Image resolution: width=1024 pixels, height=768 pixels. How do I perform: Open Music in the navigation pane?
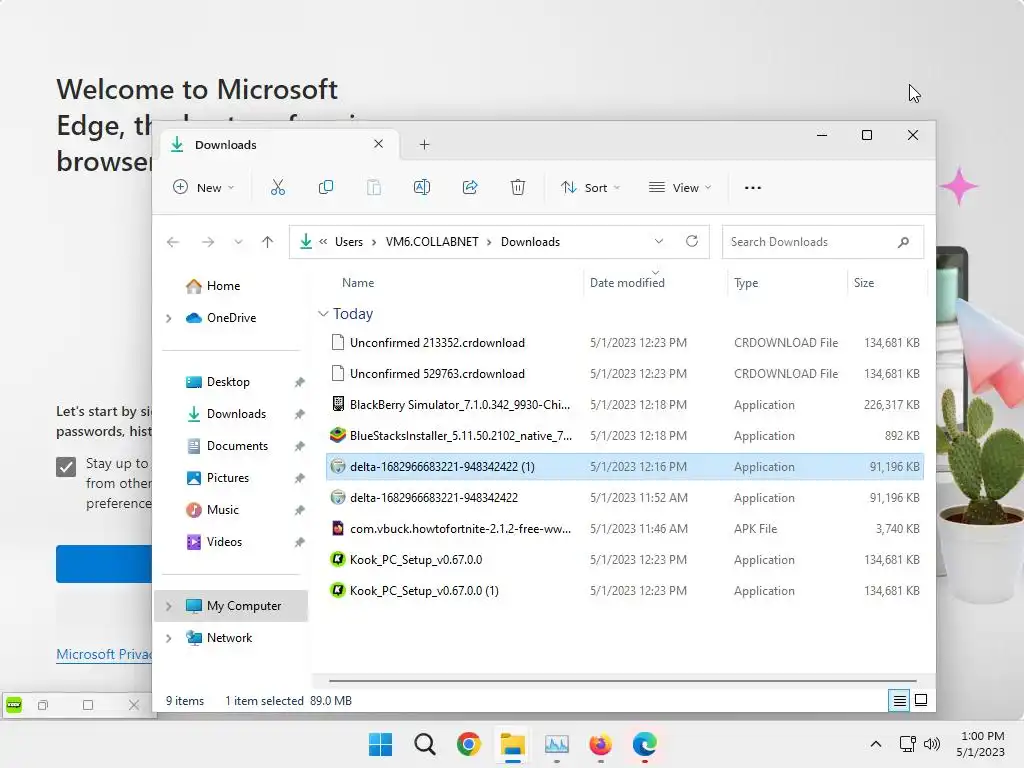pyautogui.click(x=222, y=510)
